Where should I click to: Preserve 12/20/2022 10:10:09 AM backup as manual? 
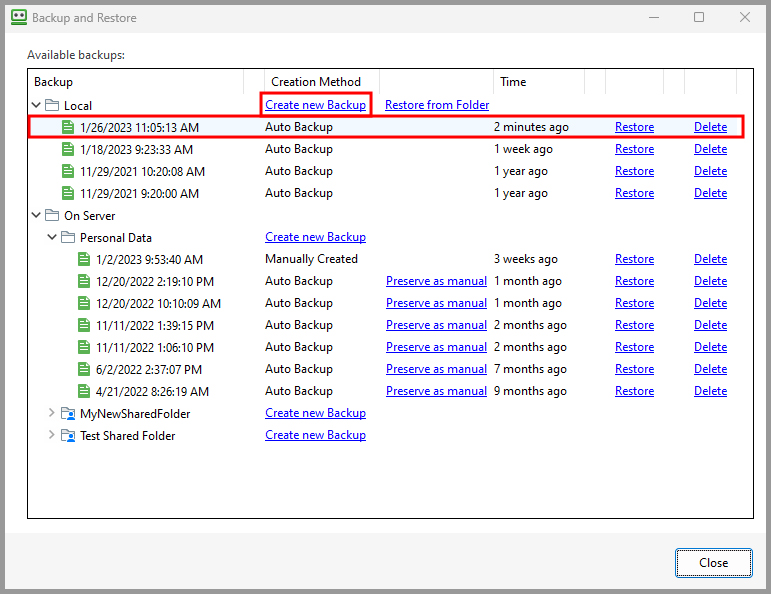pos(436,303)
